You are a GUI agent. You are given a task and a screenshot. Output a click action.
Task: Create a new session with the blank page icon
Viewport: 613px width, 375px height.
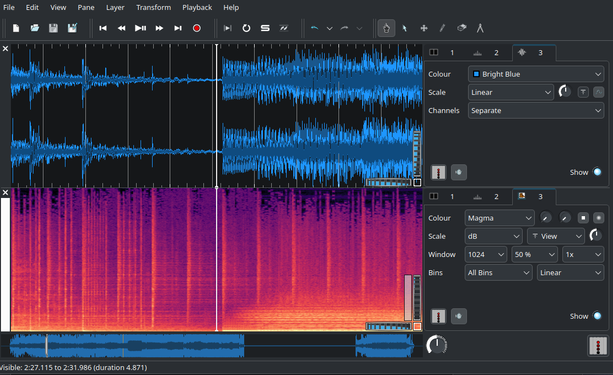pos(16,28)
